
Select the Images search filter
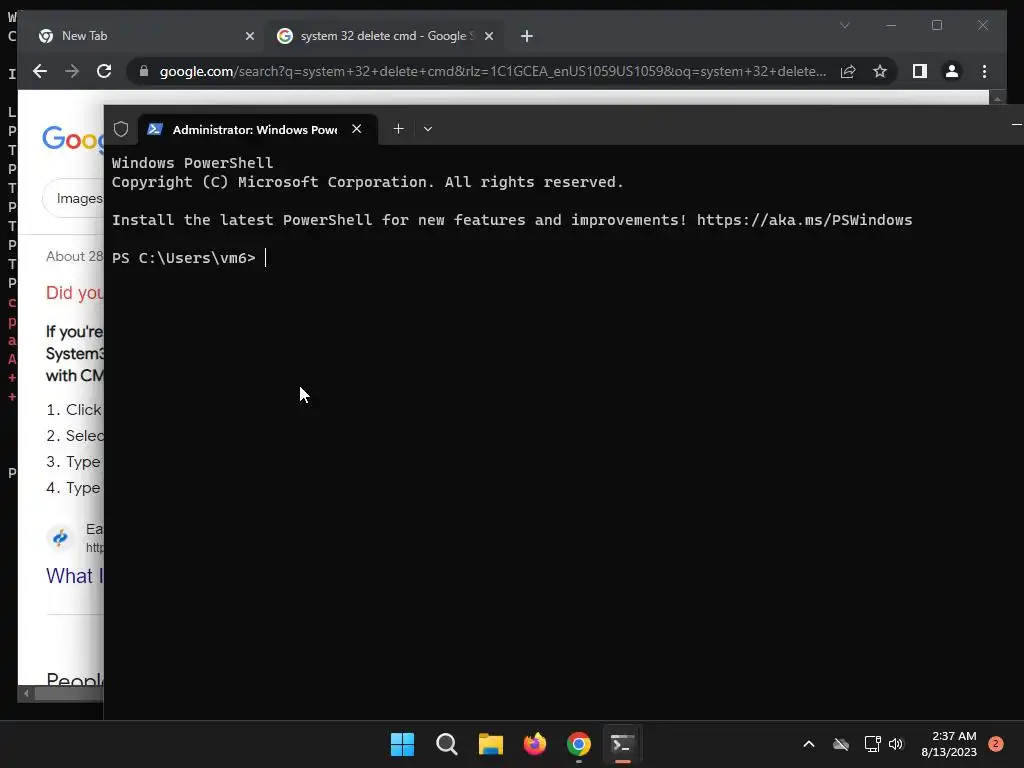coord(73,198)
